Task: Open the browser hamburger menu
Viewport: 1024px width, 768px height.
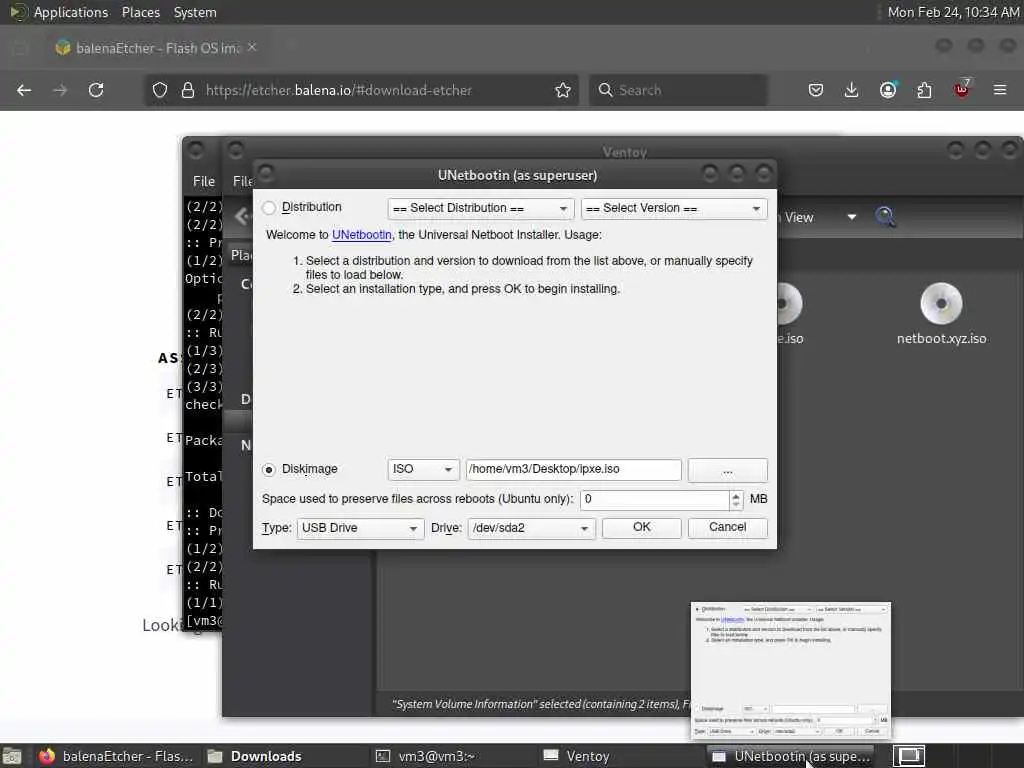Action: coord(1000,90)
